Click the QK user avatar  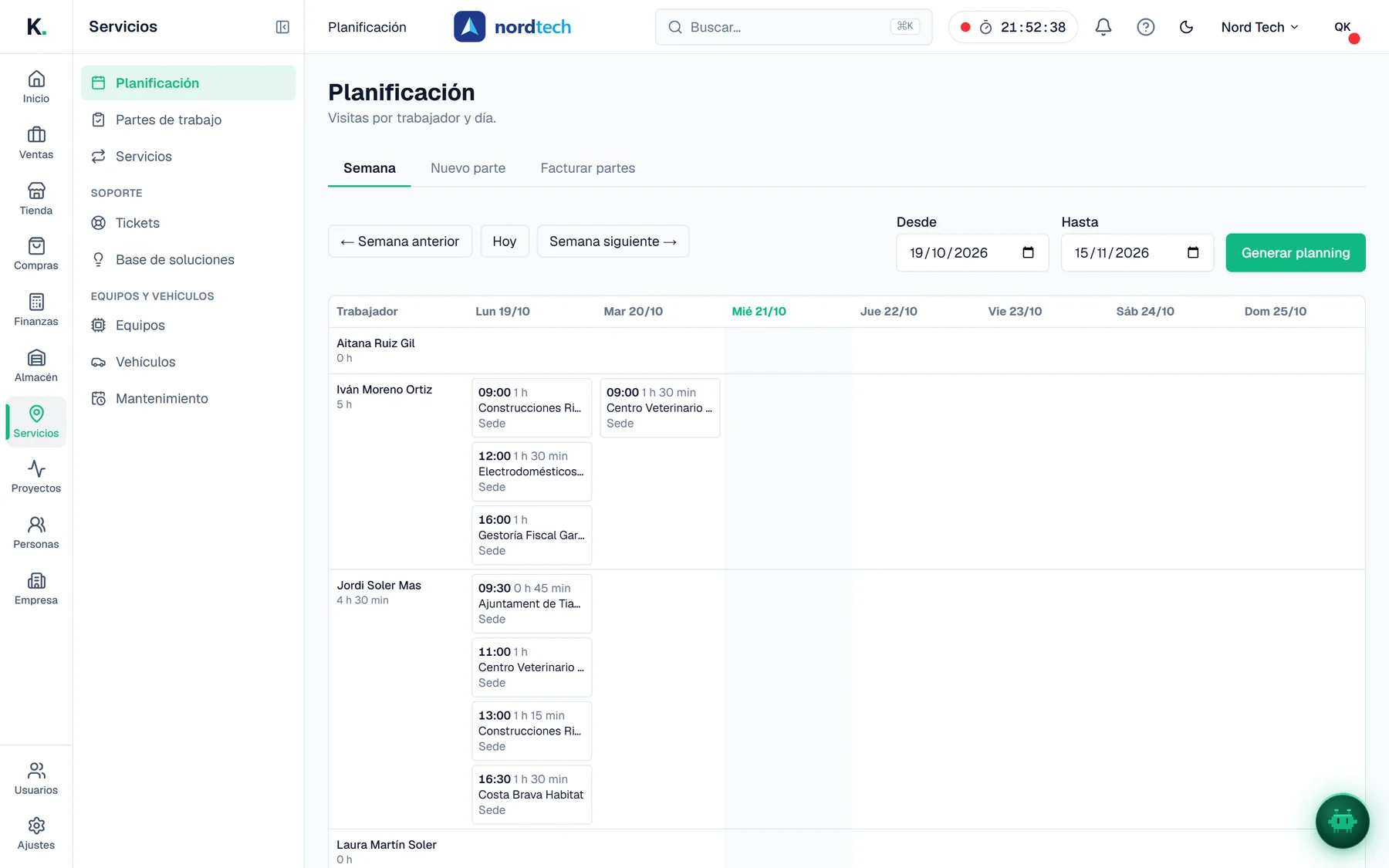tap(1343, 27)
